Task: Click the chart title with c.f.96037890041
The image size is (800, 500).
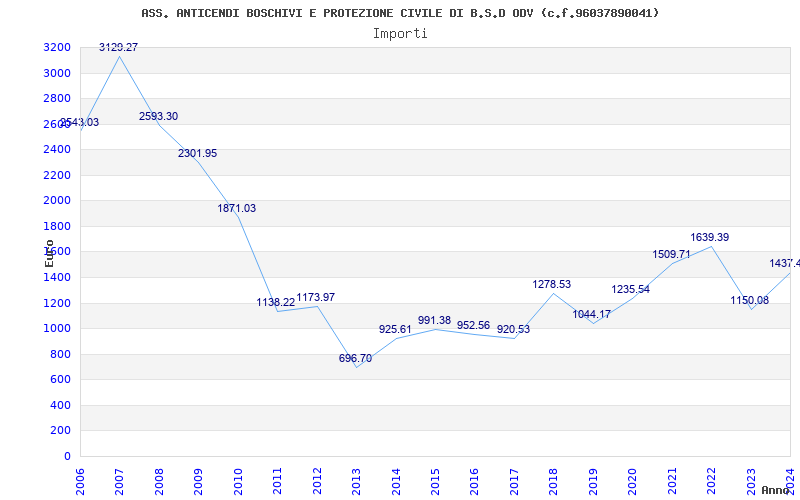Action: pos(400,13)
